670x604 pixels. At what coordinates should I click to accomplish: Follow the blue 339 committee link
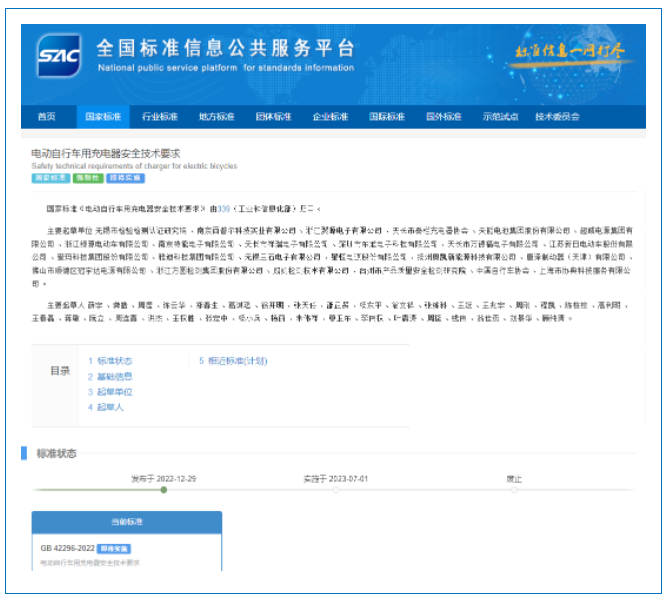(x=224, y=209)
